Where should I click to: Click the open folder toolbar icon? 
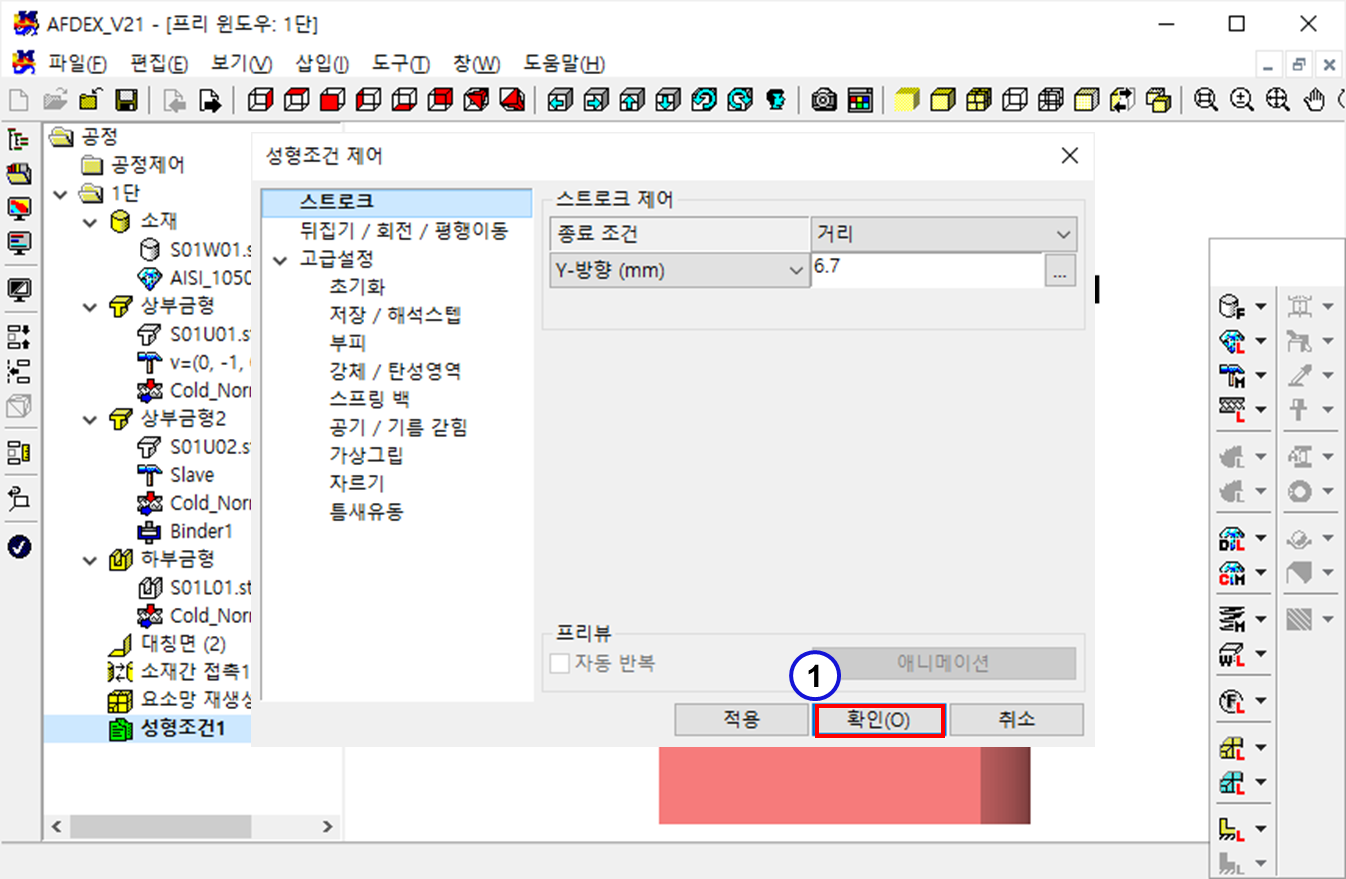[55, 100]
